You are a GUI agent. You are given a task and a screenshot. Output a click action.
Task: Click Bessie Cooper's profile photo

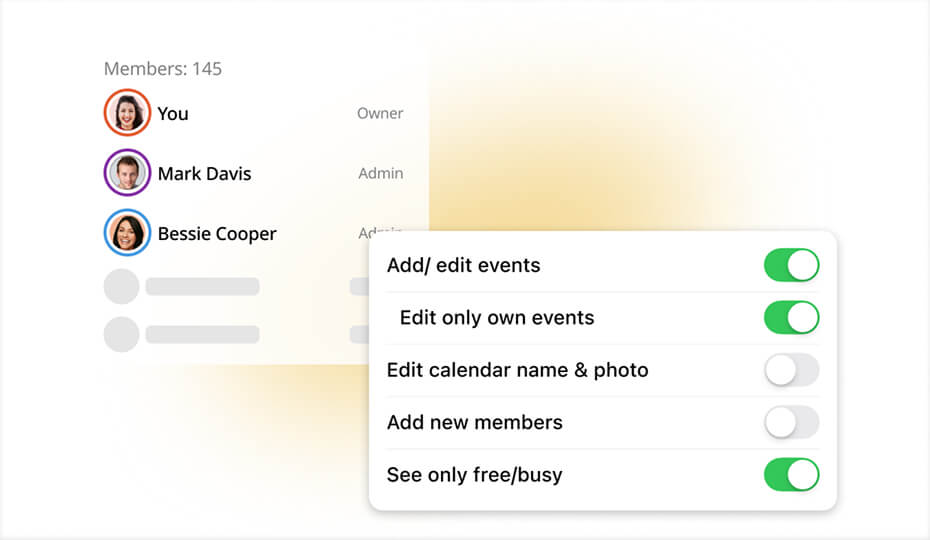(x=127, y=233)
